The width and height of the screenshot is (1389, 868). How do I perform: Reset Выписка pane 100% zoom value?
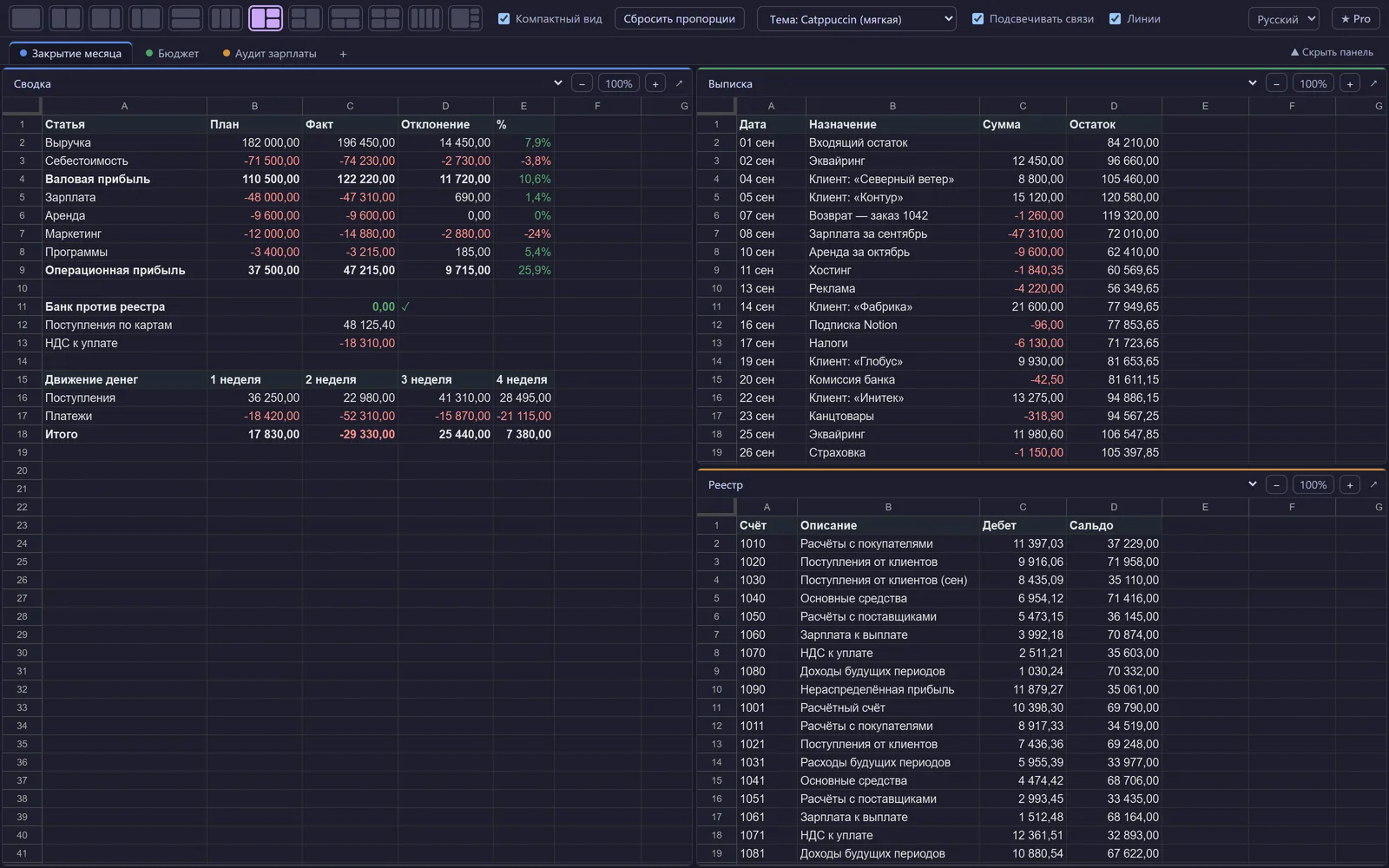(x=1313, y=83)
